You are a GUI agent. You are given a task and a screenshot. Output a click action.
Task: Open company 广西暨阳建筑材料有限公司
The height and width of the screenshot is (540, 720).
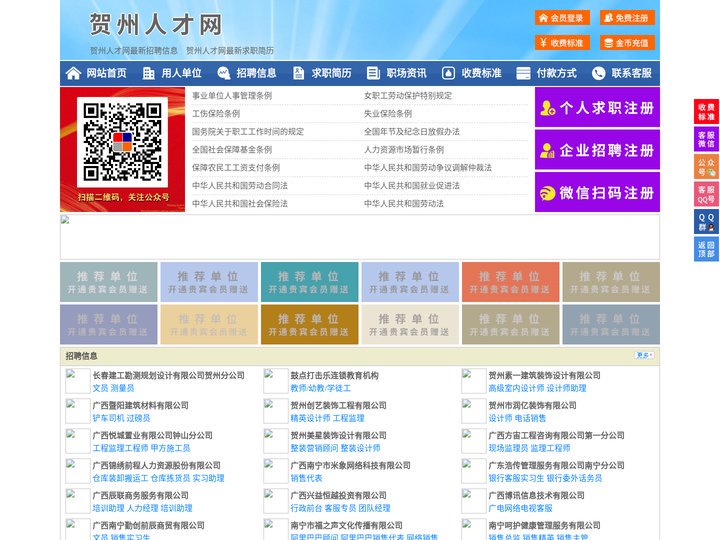click(141, 405)
